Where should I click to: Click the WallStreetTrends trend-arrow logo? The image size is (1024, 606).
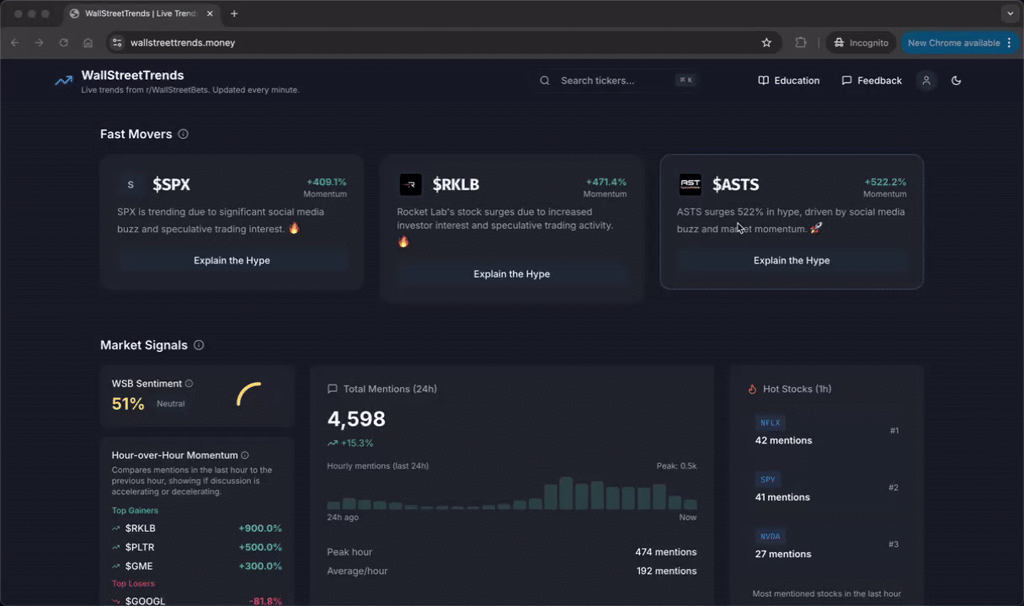pos(63,81)
